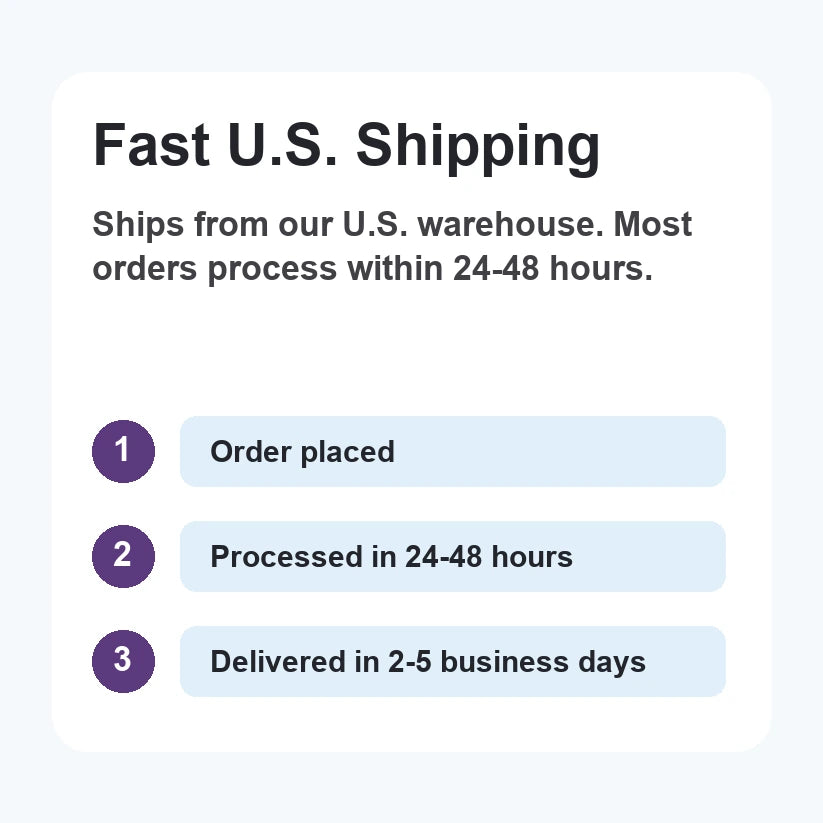Click the word placed in step one
This screenshot has width=823, height=823.
pos(347,452)
